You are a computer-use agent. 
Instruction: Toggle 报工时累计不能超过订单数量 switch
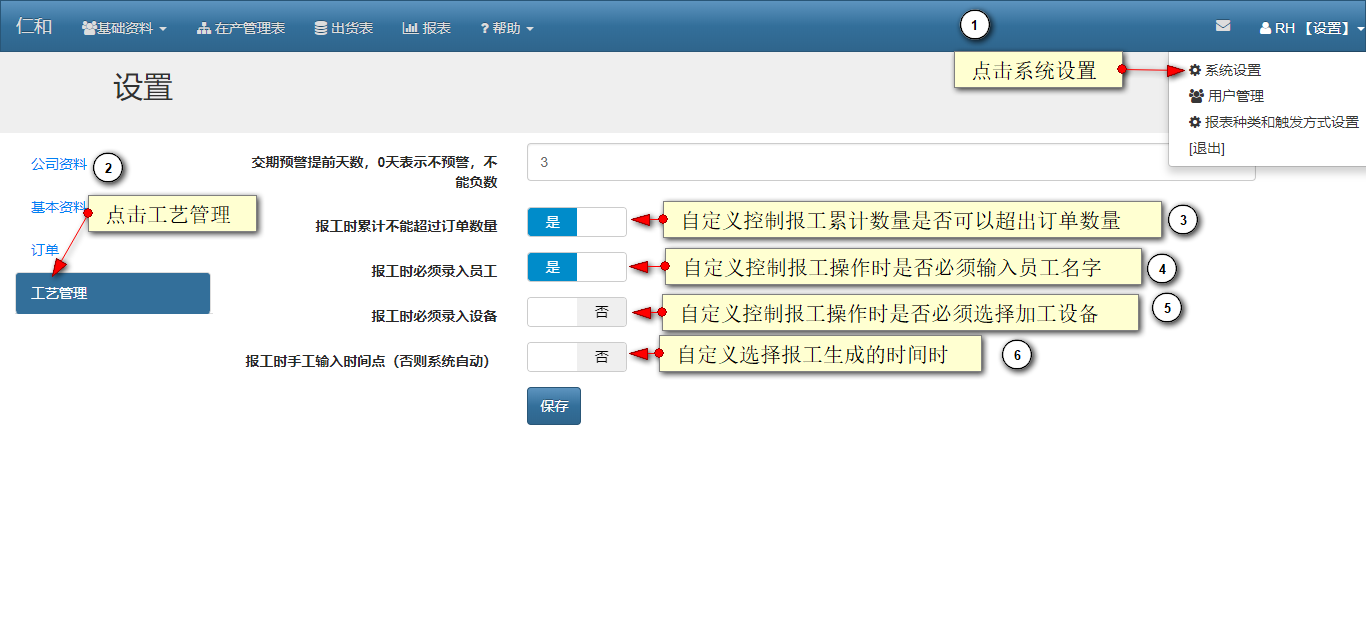(x=576, y=222)
